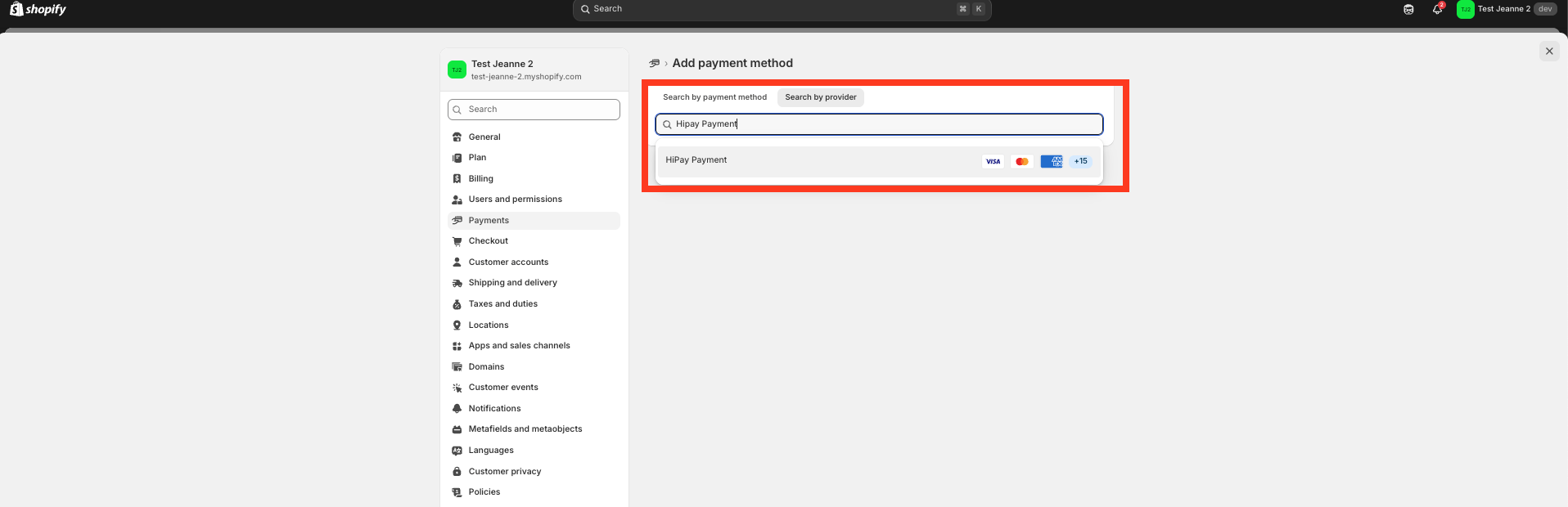Open the sidekick assistant icon in top bar
Image resolution: width=1568 pixels, height=507 pixels.
point(1408,9)
